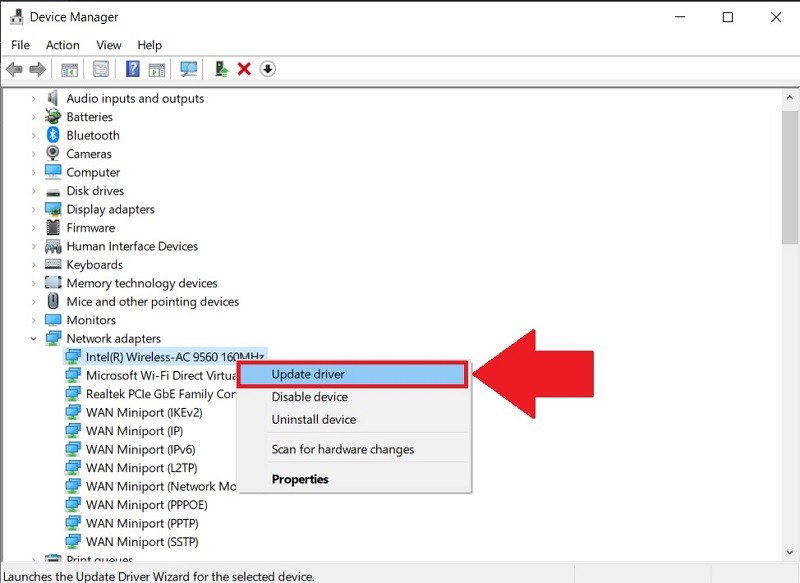Open the Action menu
The image size is (800, 583).
tap(62, 44)
